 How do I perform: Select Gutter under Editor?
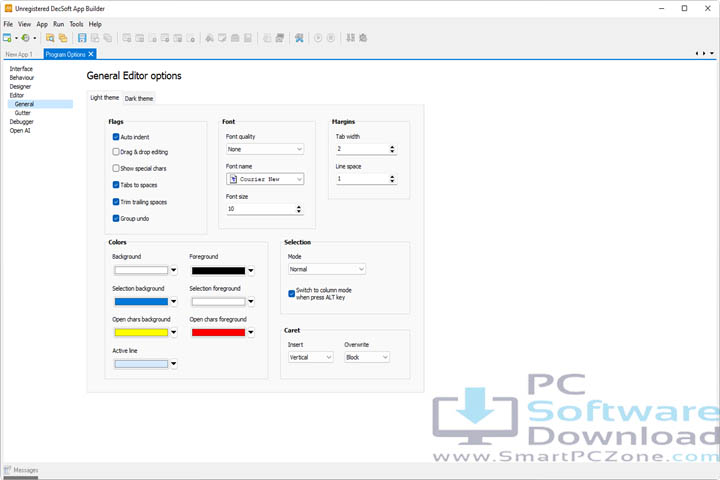pyautogui.click(x=22, y=113)
